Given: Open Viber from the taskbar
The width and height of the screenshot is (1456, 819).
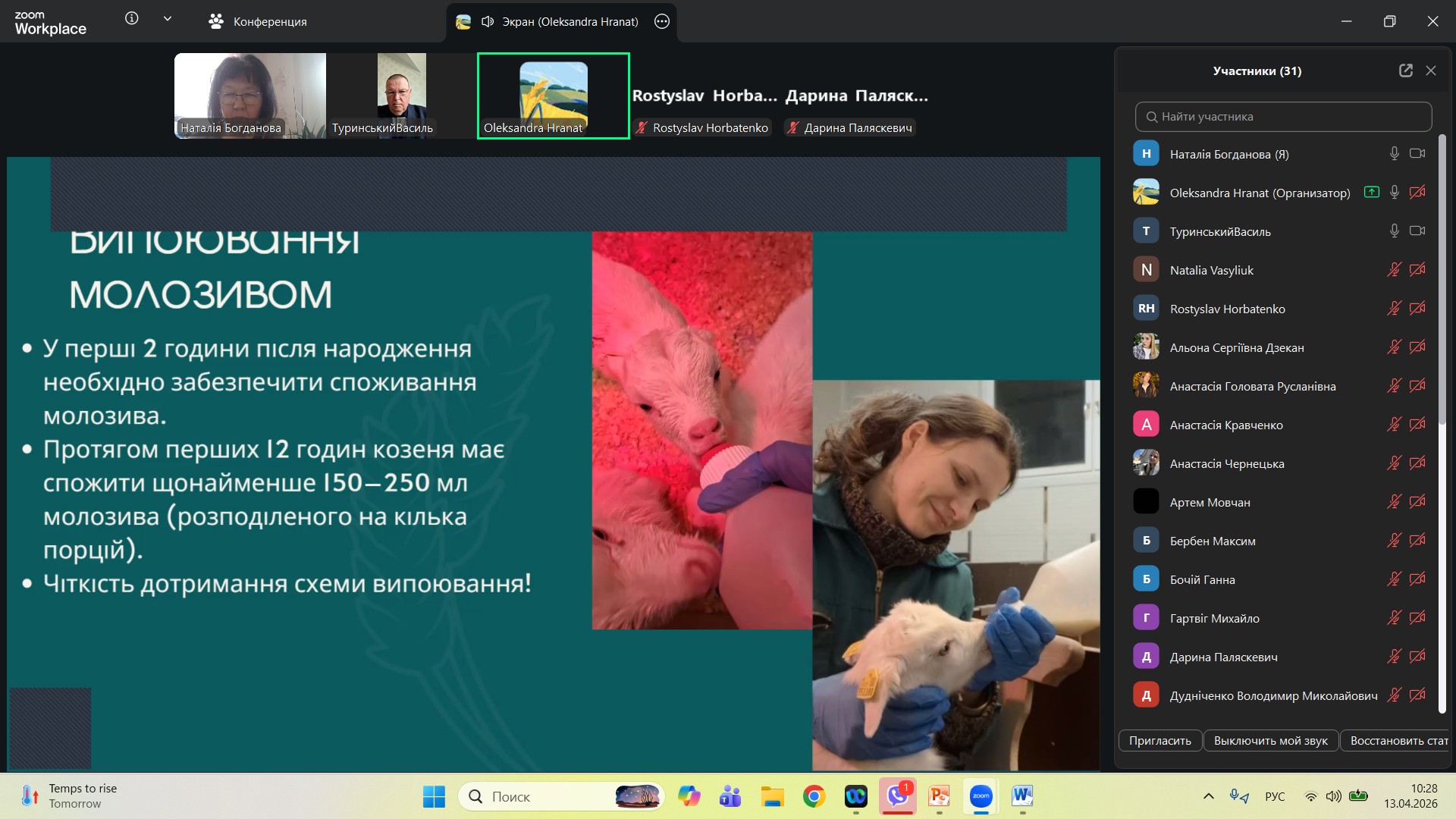Looking at the screenshot, I should point(897,796).
